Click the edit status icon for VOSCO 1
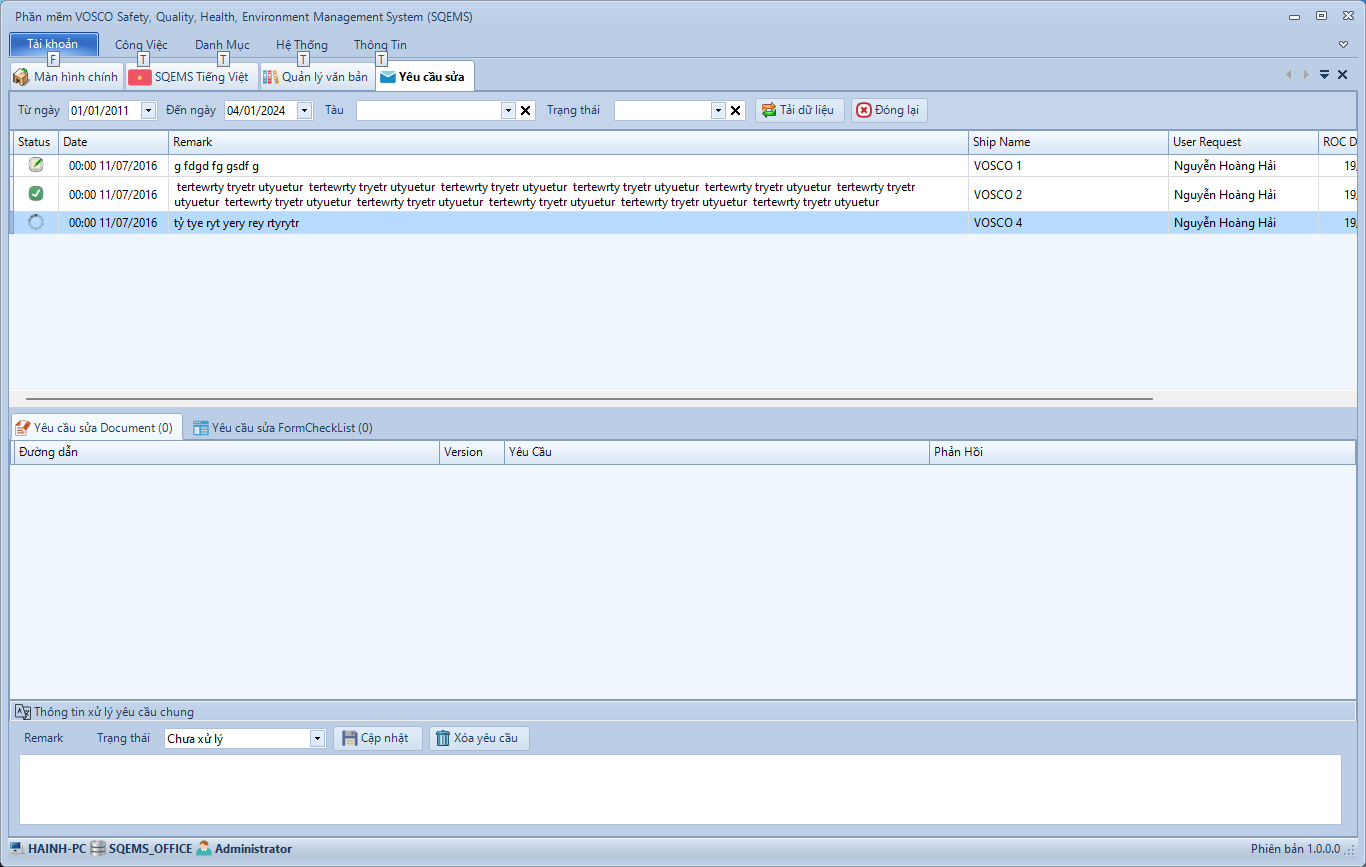The image size is (1366, 867). tap(36, 165)
